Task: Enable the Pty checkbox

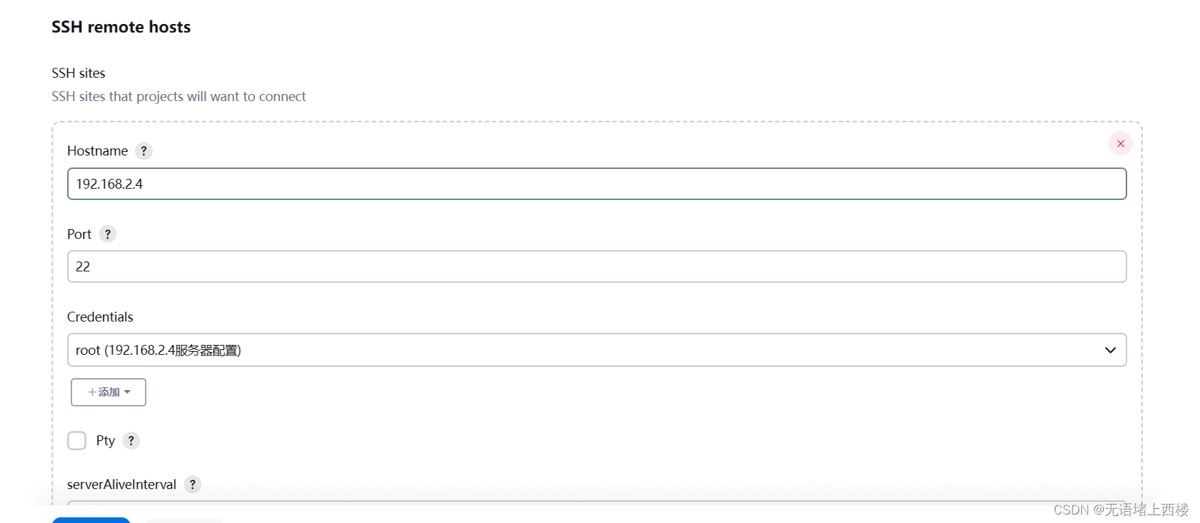Action: pos(77,441)
